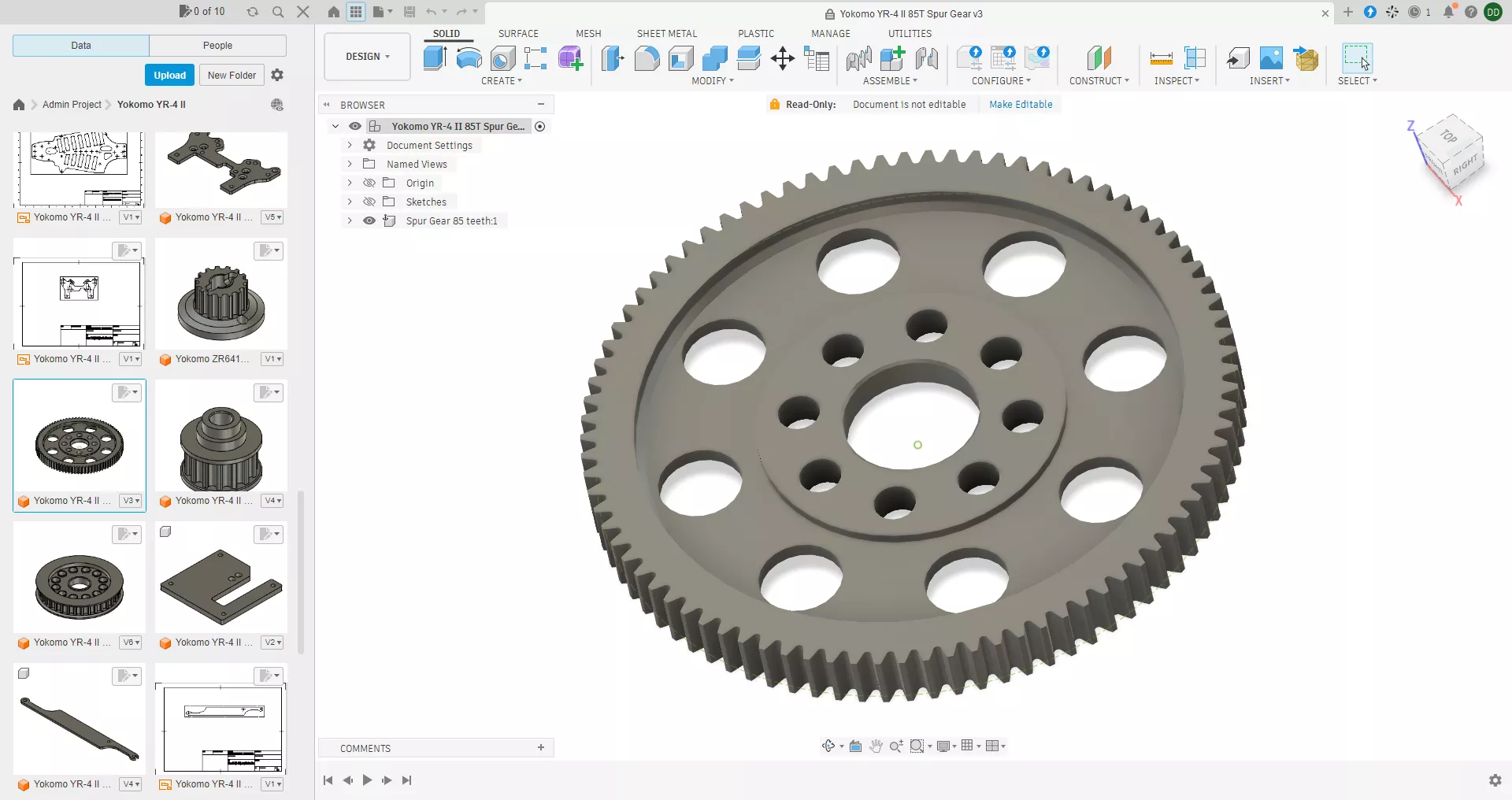Click the Revolve tool icon
The width and height of the screenshot is (1512, 800).
coord(469,58)
